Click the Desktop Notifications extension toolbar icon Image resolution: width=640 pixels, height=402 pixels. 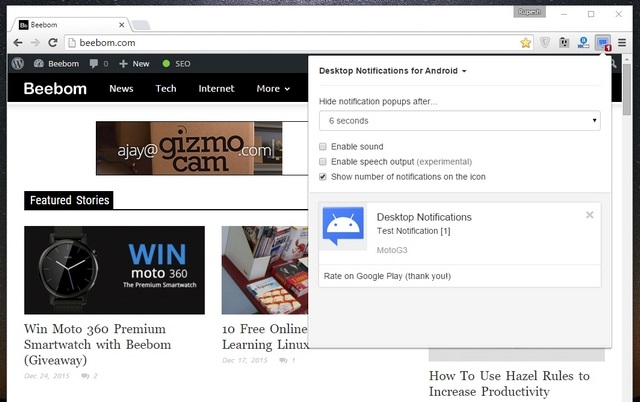pyautogui.click(x=603, y=42)
